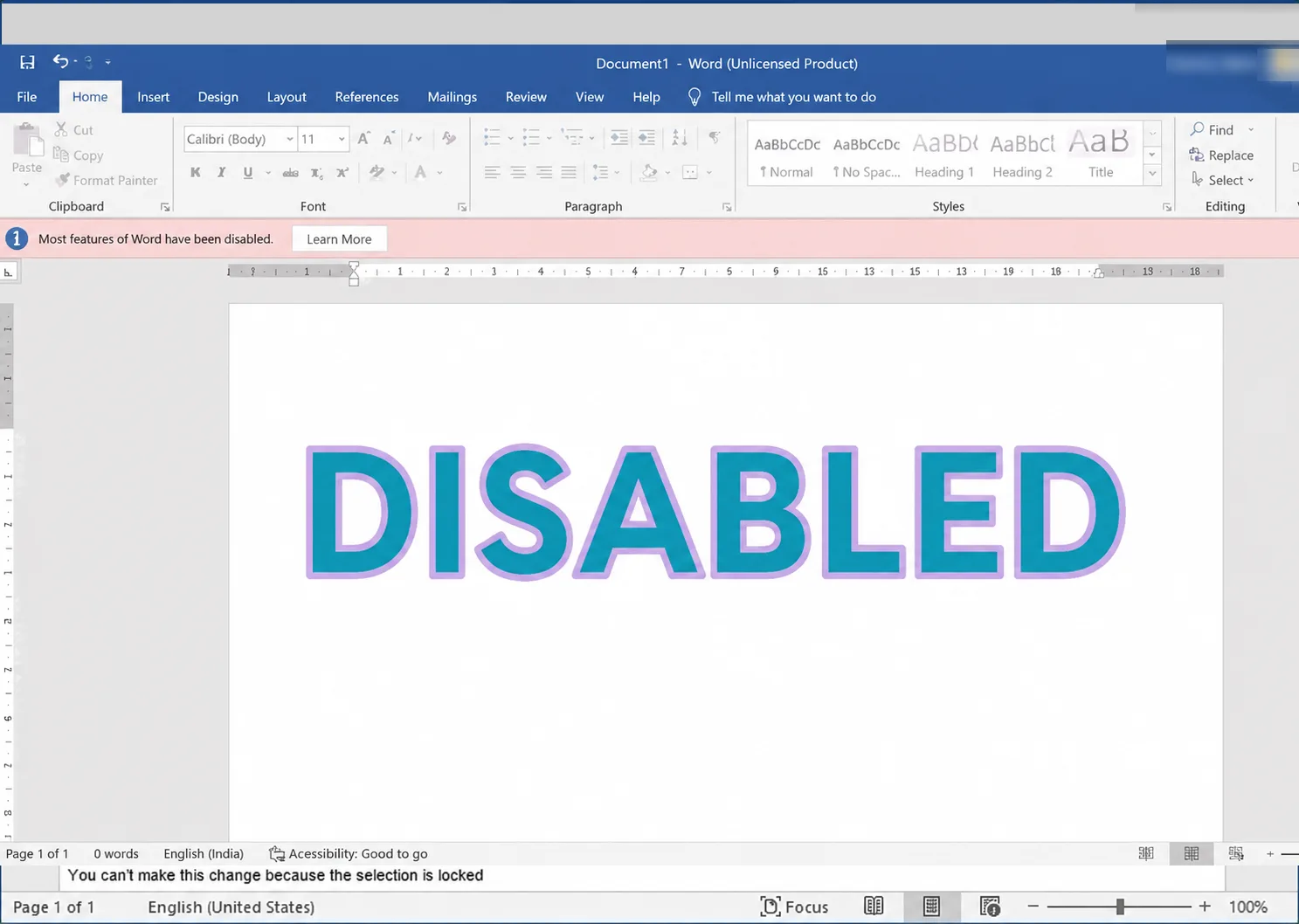Viewport: 1299px width, 924px height.
Task: Open the Layout tab
Action: tap(287, 97)
